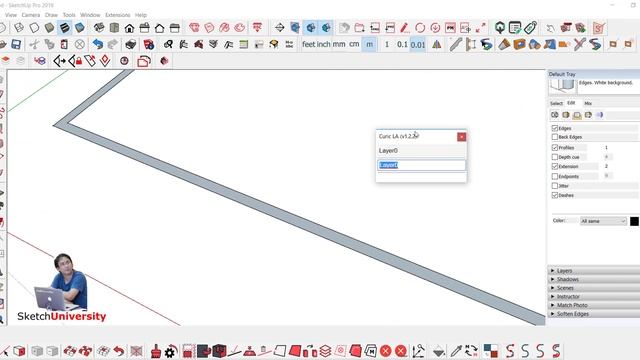Toggle the Extension checkbox
Screen dimensions: 640x360
pos(554,166)
